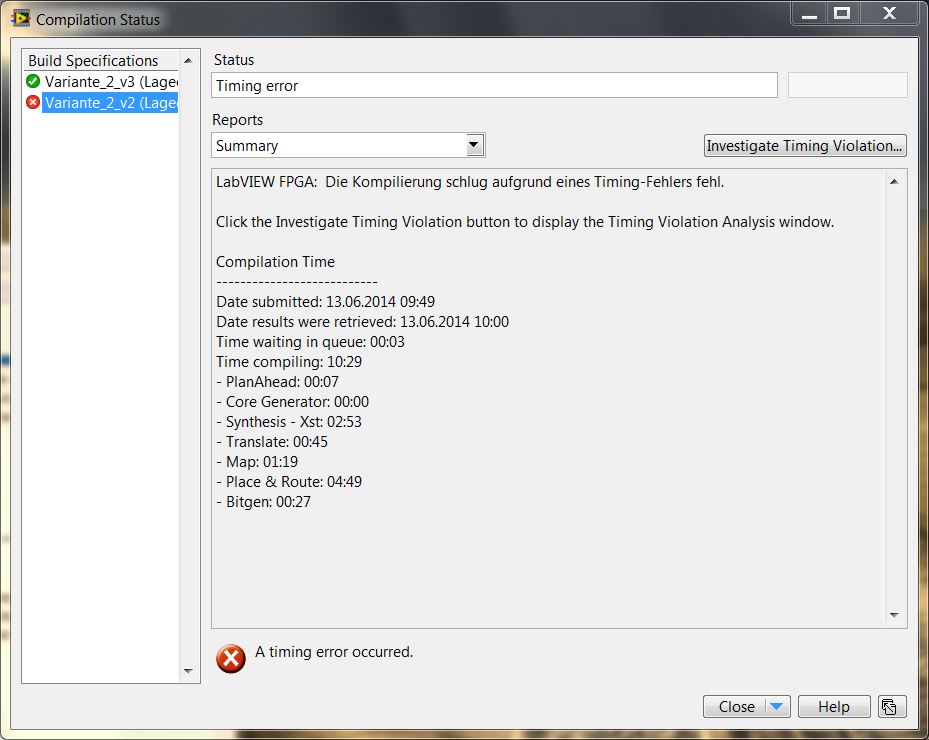Click the 'Core Generator: 00:00' line
The height and width of the screenshot is (740, 929).
292,402
